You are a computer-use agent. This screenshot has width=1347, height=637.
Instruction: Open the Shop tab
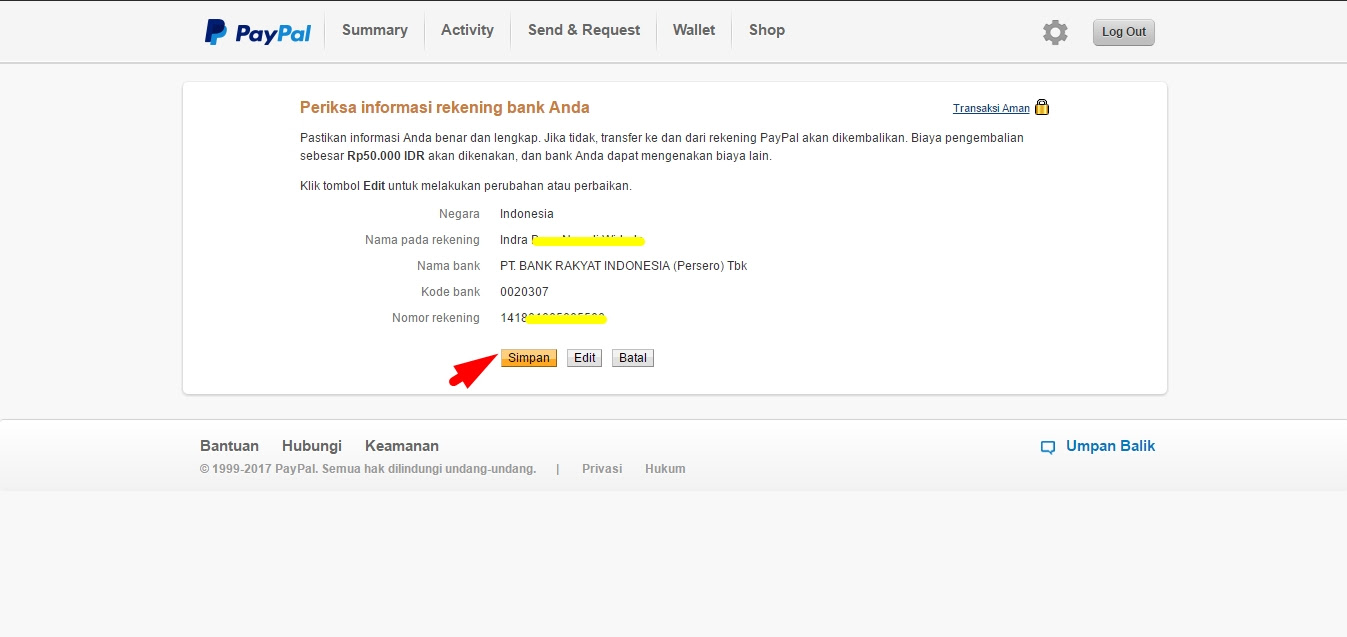point(767,30)
